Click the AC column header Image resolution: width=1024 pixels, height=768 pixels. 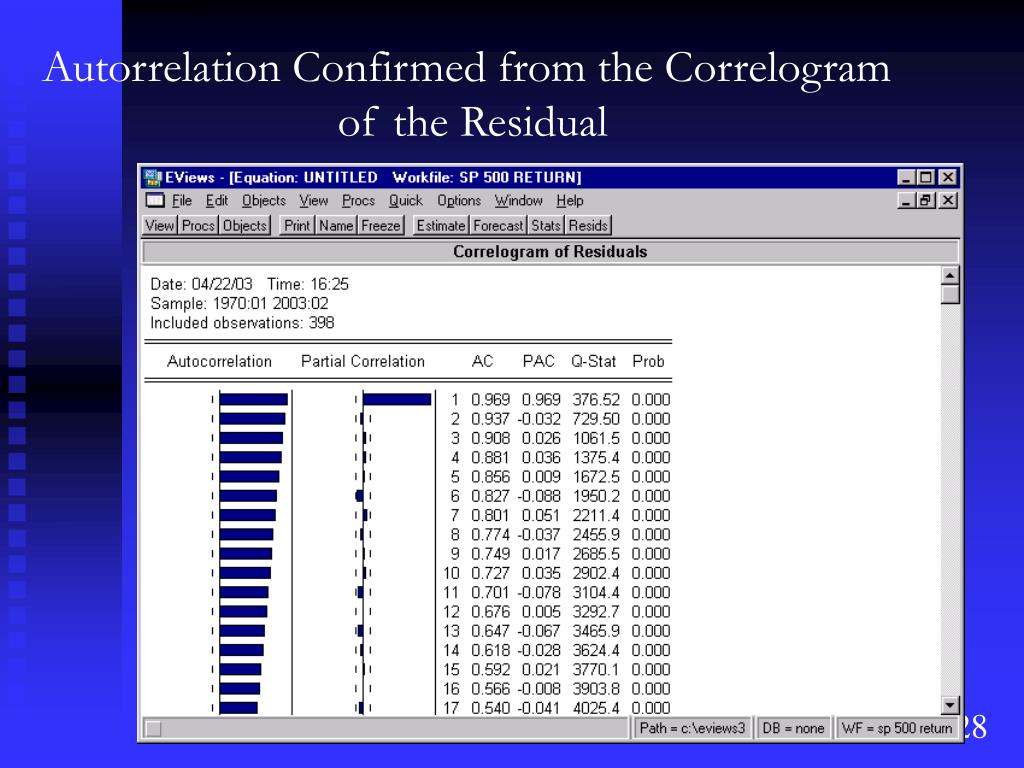click(x=482, y=361)
